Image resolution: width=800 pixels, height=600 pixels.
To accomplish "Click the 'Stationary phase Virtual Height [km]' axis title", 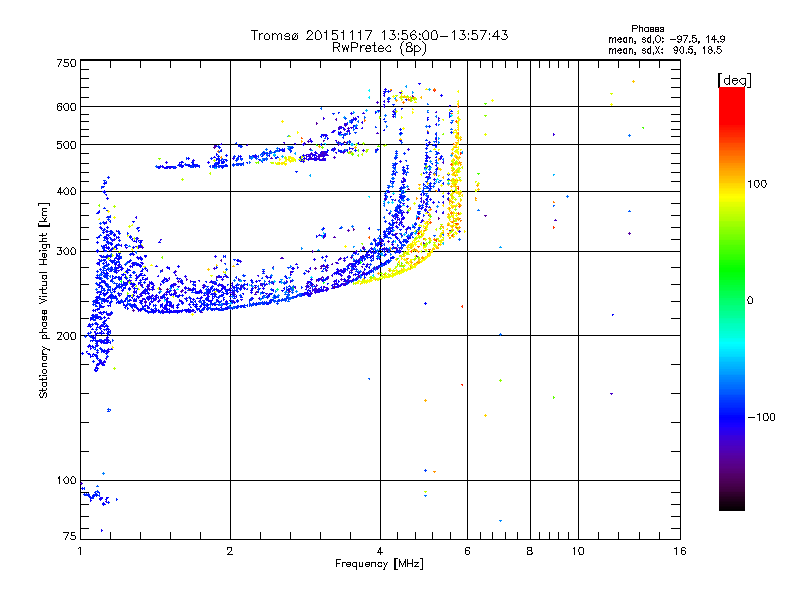I will 43,300.
